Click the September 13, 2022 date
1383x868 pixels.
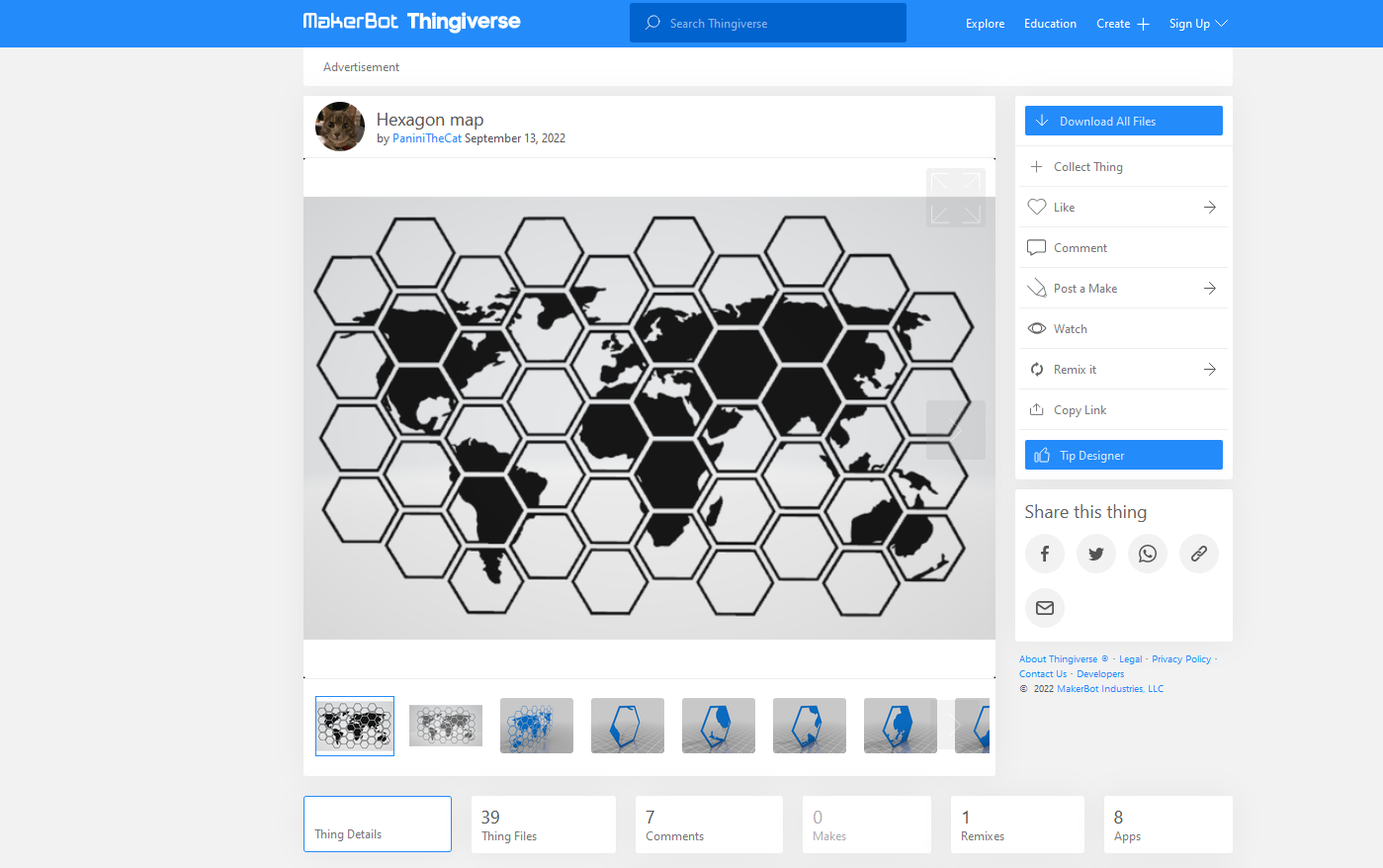[x=515, y=138]
